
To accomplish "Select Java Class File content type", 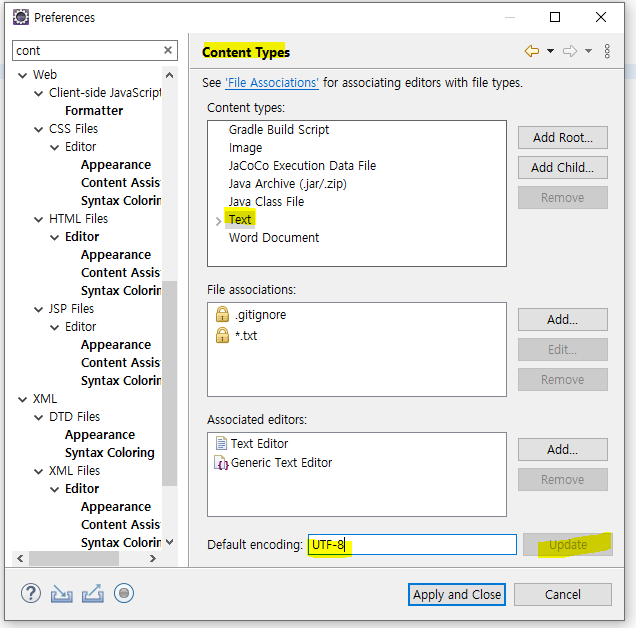I will click(266, 202).
